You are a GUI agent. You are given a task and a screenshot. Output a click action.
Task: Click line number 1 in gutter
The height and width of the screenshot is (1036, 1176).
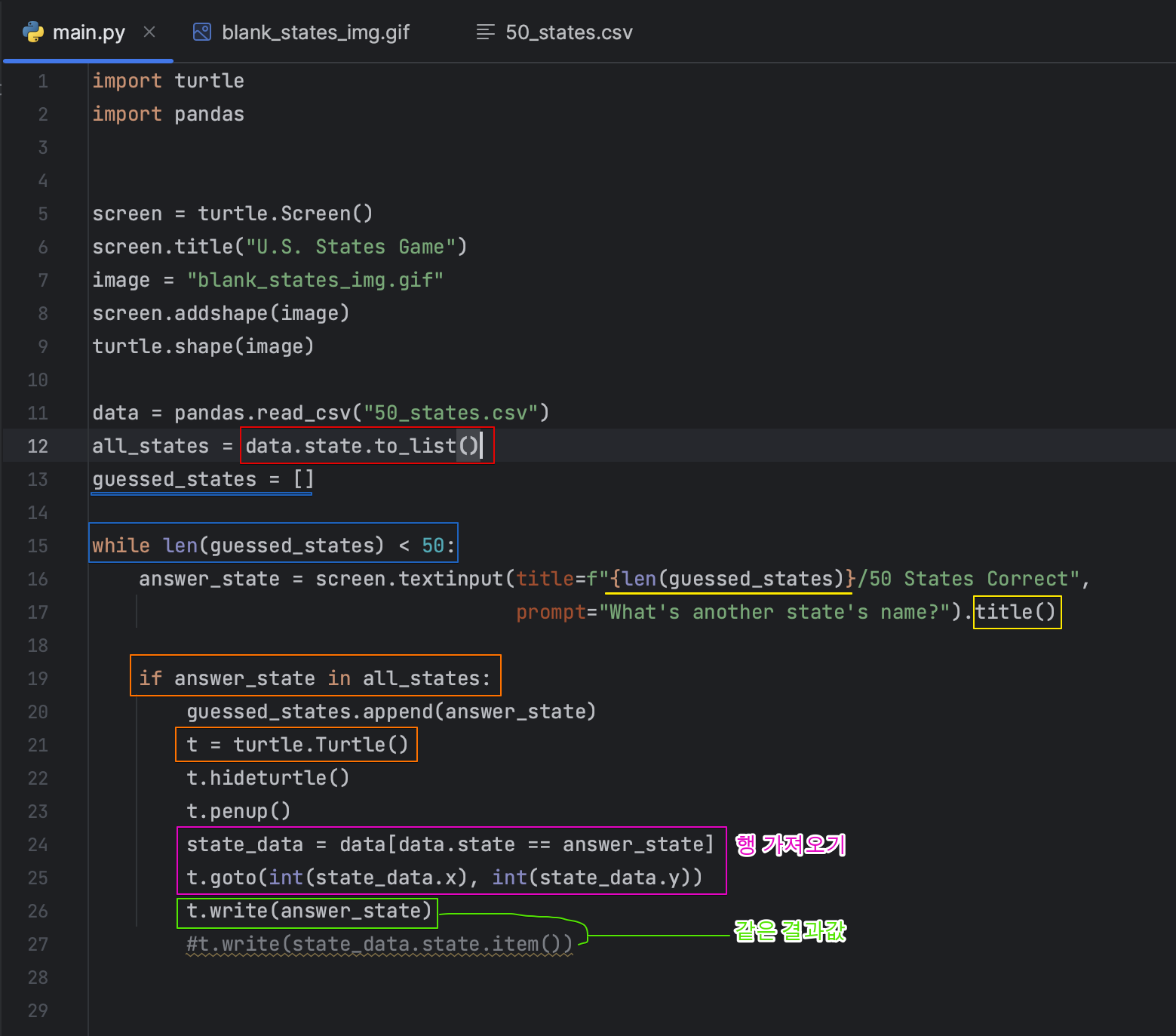tap(43, 81)
